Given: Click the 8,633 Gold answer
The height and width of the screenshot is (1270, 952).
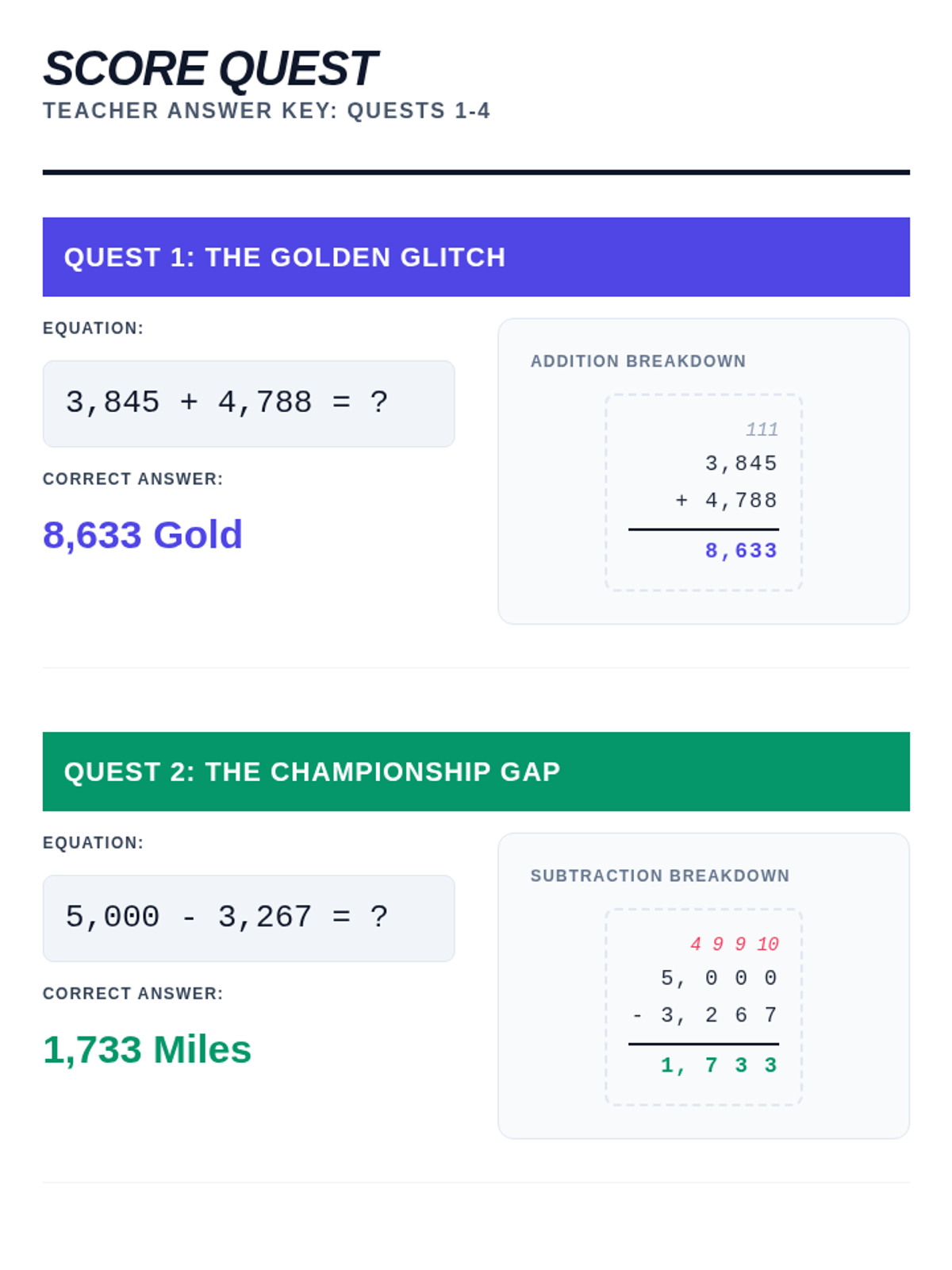Looking at the screenshot, I should [x=143, y=535].
